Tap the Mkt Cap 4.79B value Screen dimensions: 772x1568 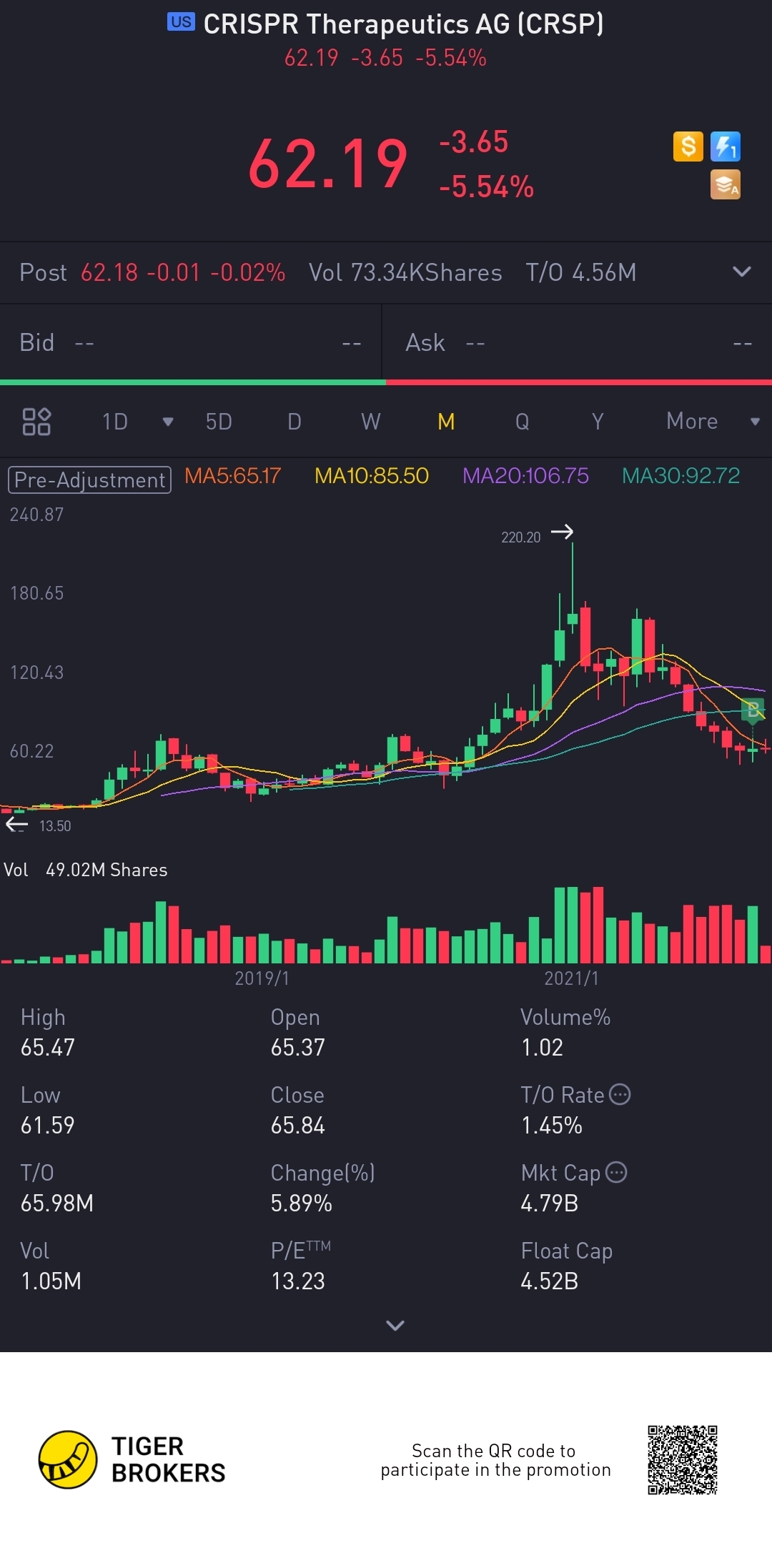[x=550, y=1204]
